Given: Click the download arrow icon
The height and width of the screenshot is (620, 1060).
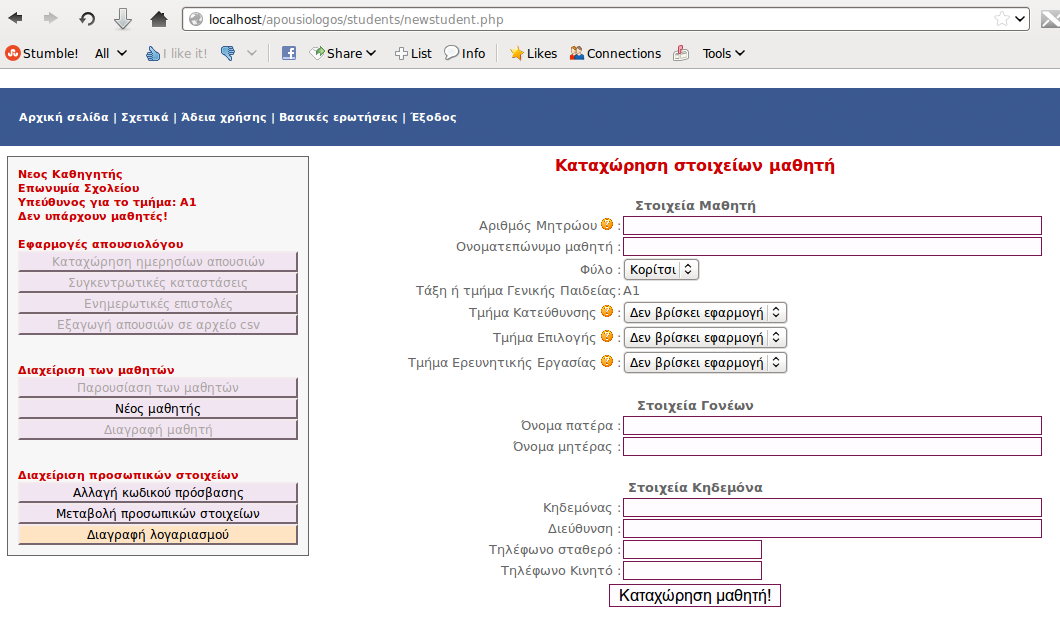Looking at the screenshot, I should click(x=124, y=17).
